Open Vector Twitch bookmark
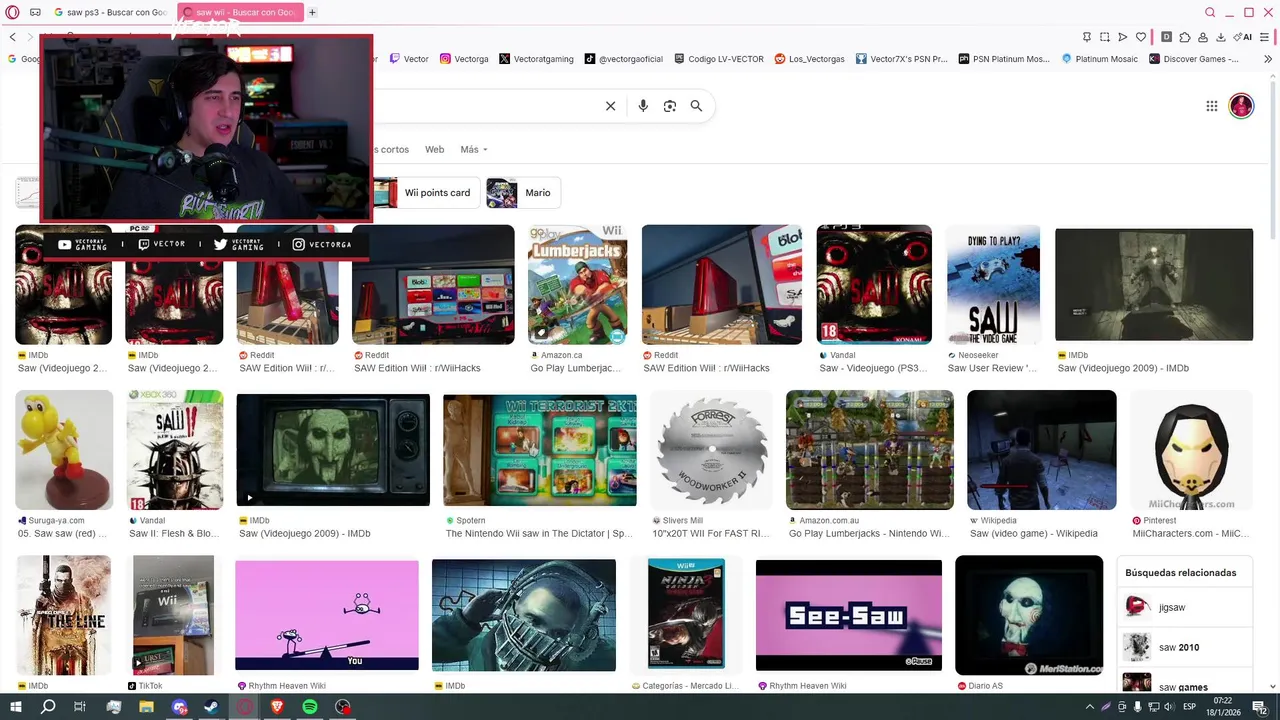1280x720 pixels. (x=409, y=59)
